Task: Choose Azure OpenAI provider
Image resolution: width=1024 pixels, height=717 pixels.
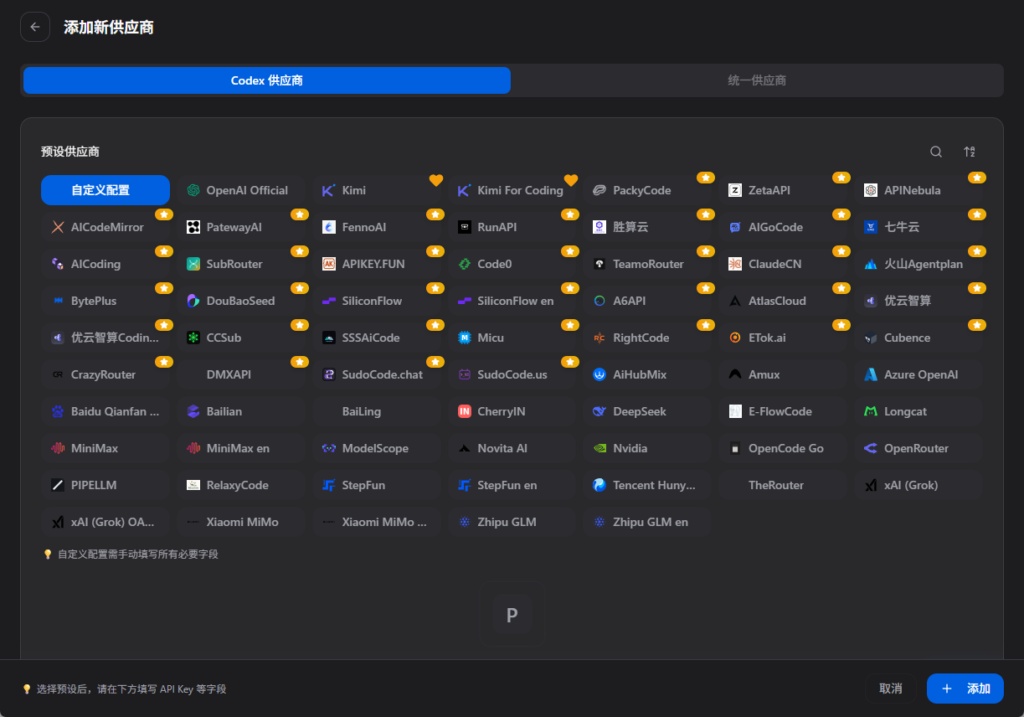Action: 918,374
